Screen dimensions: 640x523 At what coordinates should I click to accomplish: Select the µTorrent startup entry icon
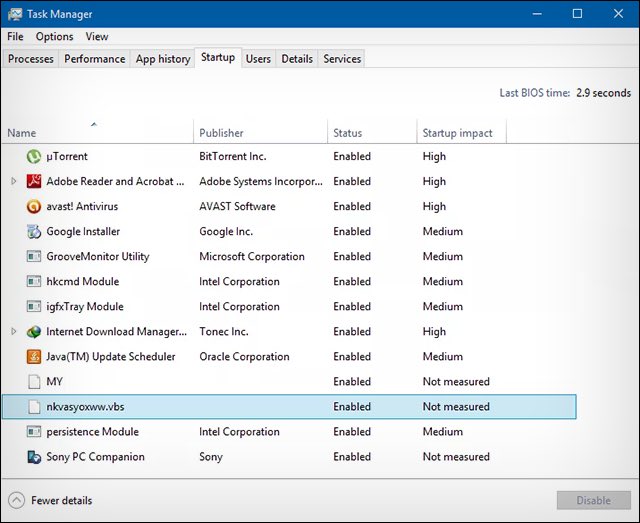[x=34, y=156]
